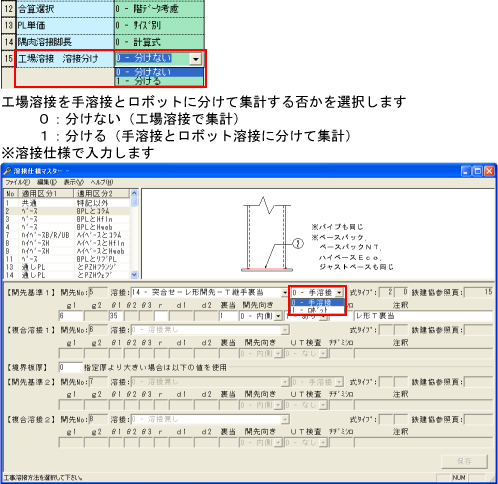Select list row 2 BPLとコラム

[67, 211]
